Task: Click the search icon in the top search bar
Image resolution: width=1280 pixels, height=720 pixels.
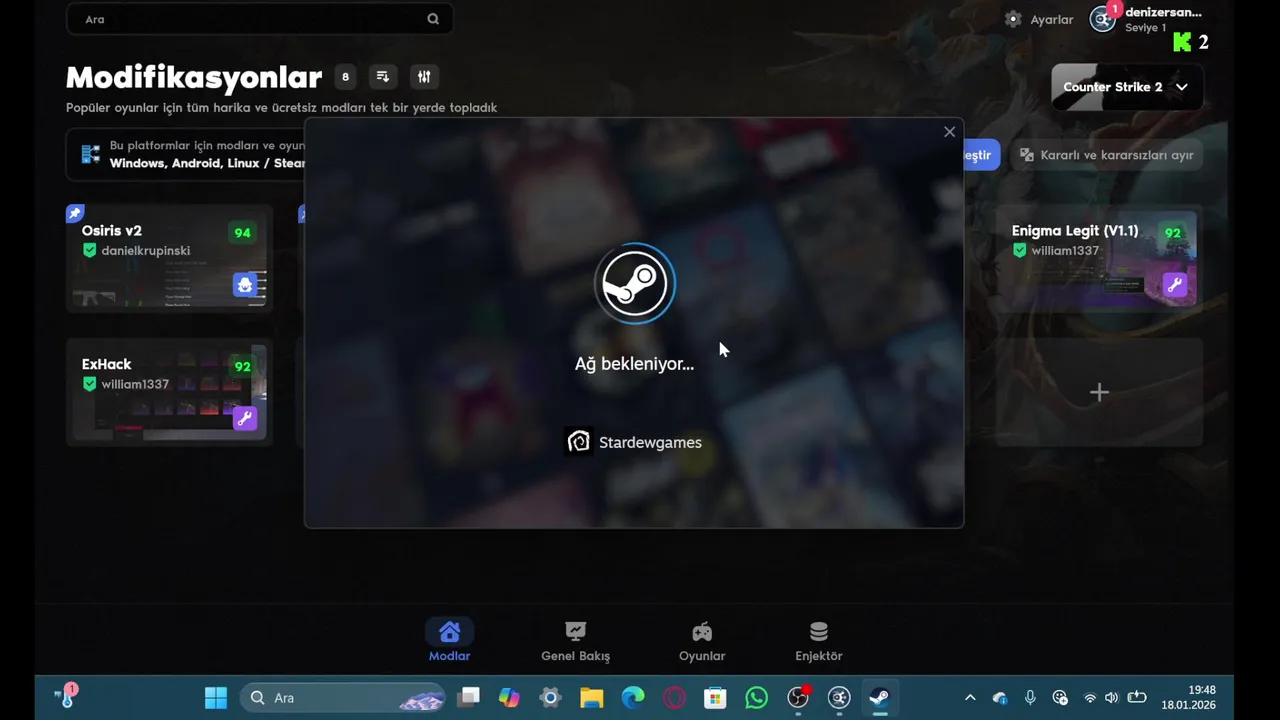Action: (433, 19)
